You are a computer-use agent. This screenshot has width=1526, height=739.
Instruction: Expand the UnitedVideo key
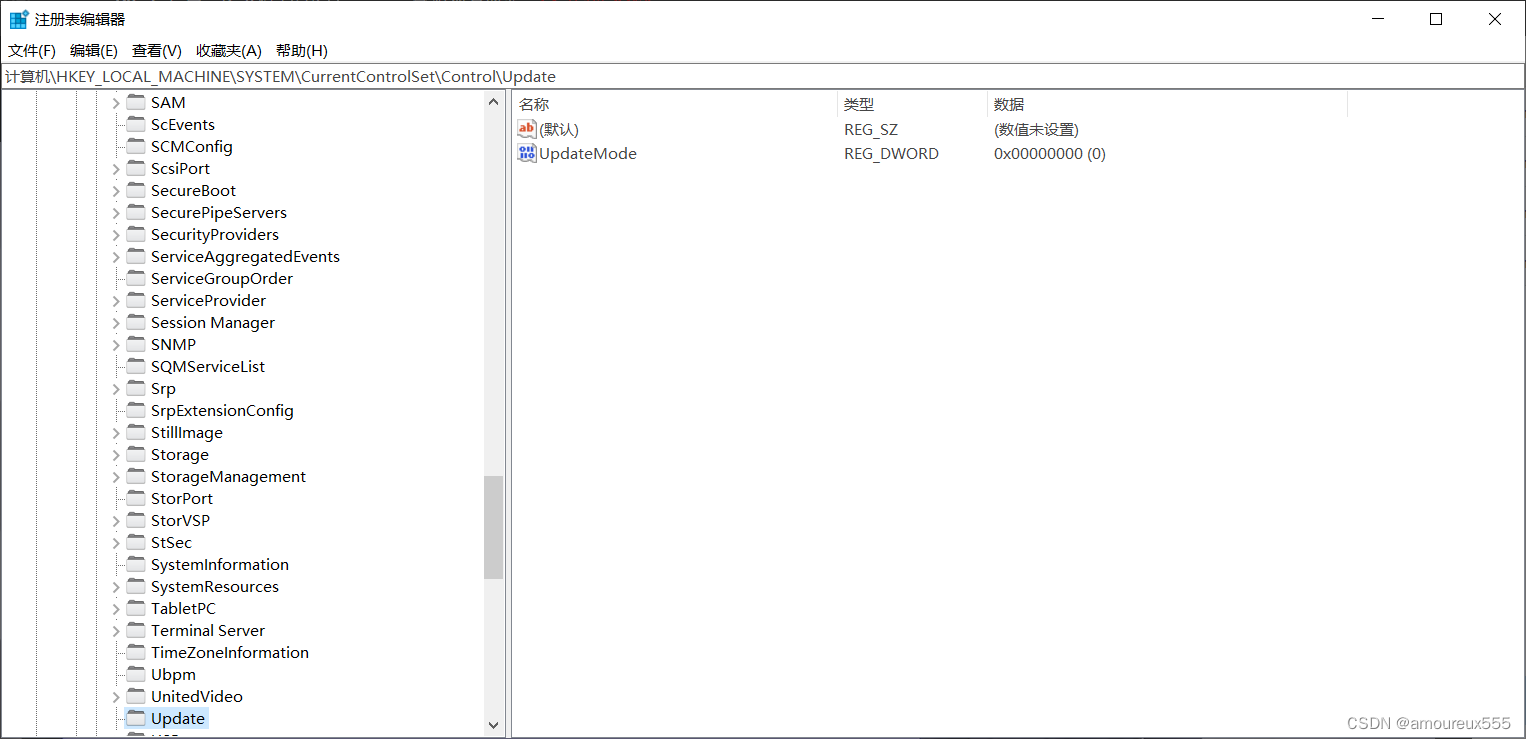pos(115,697)
